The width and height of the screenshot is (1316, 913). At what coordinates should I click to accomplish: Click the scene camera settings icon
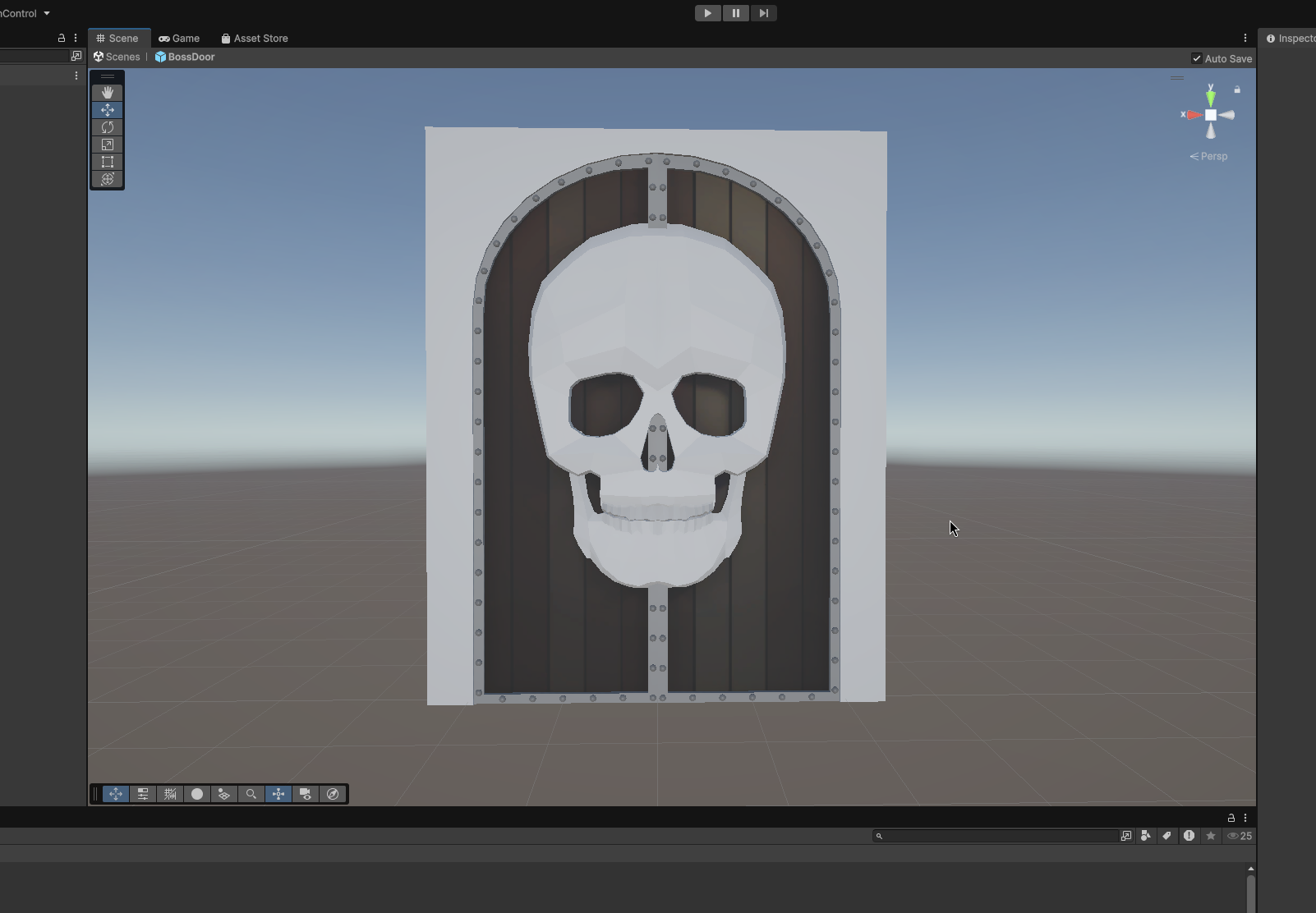click(306, 794)
